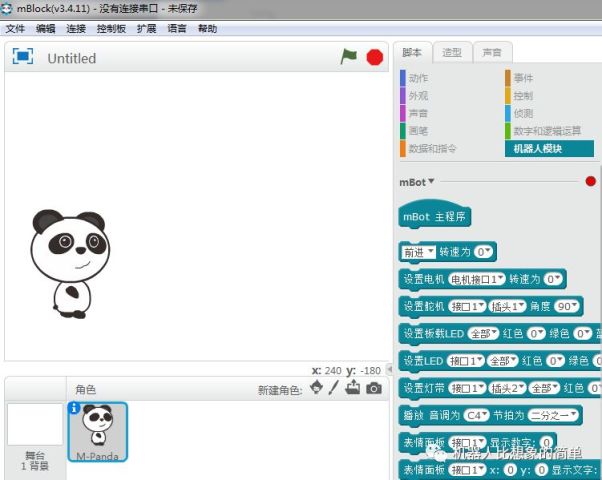Open the C4 note dropdown
This screenshot has width=602, height=480.
pos(476,415)
